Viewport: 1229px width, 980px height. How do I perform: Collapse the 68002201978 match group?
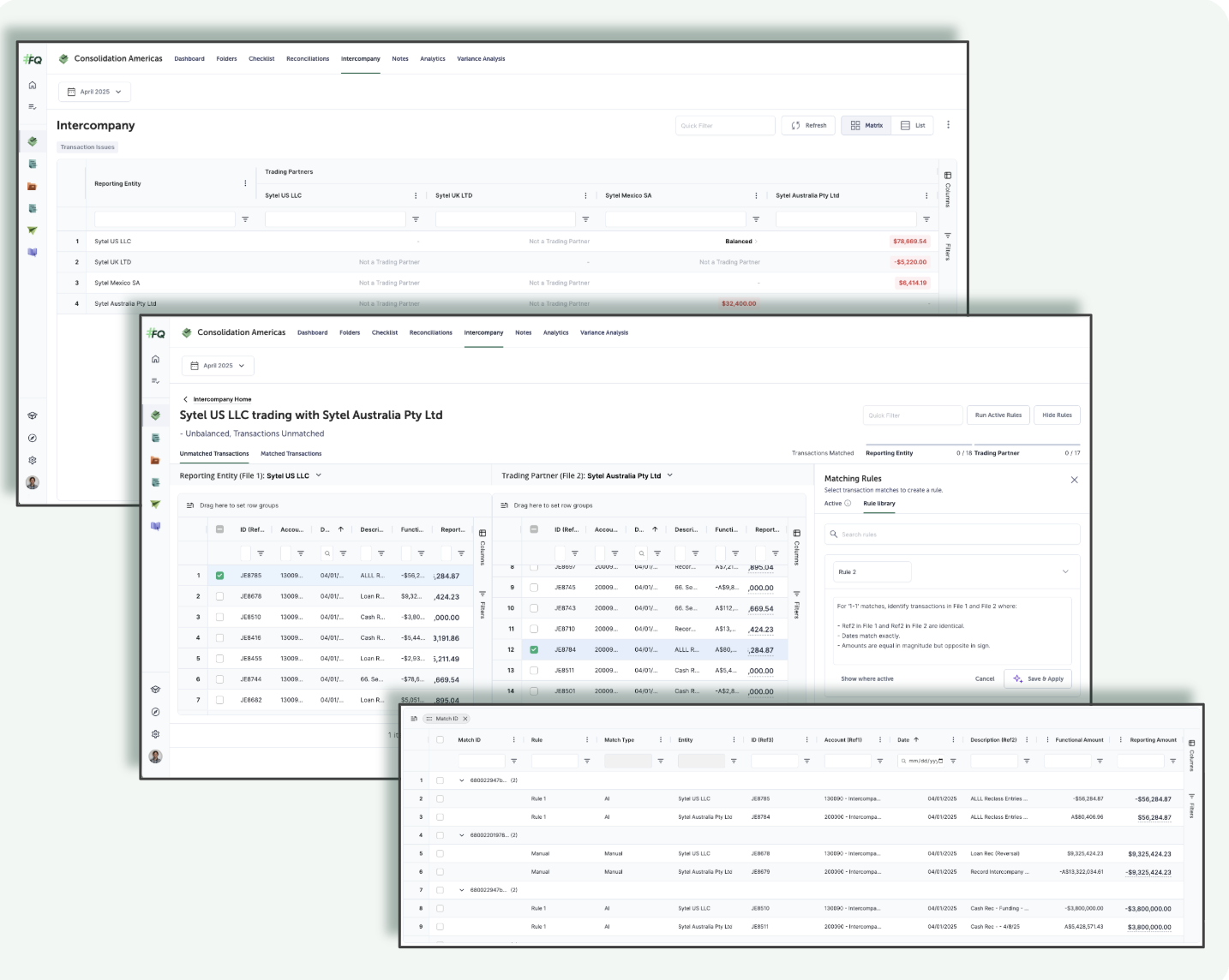(x=462, y=835)
